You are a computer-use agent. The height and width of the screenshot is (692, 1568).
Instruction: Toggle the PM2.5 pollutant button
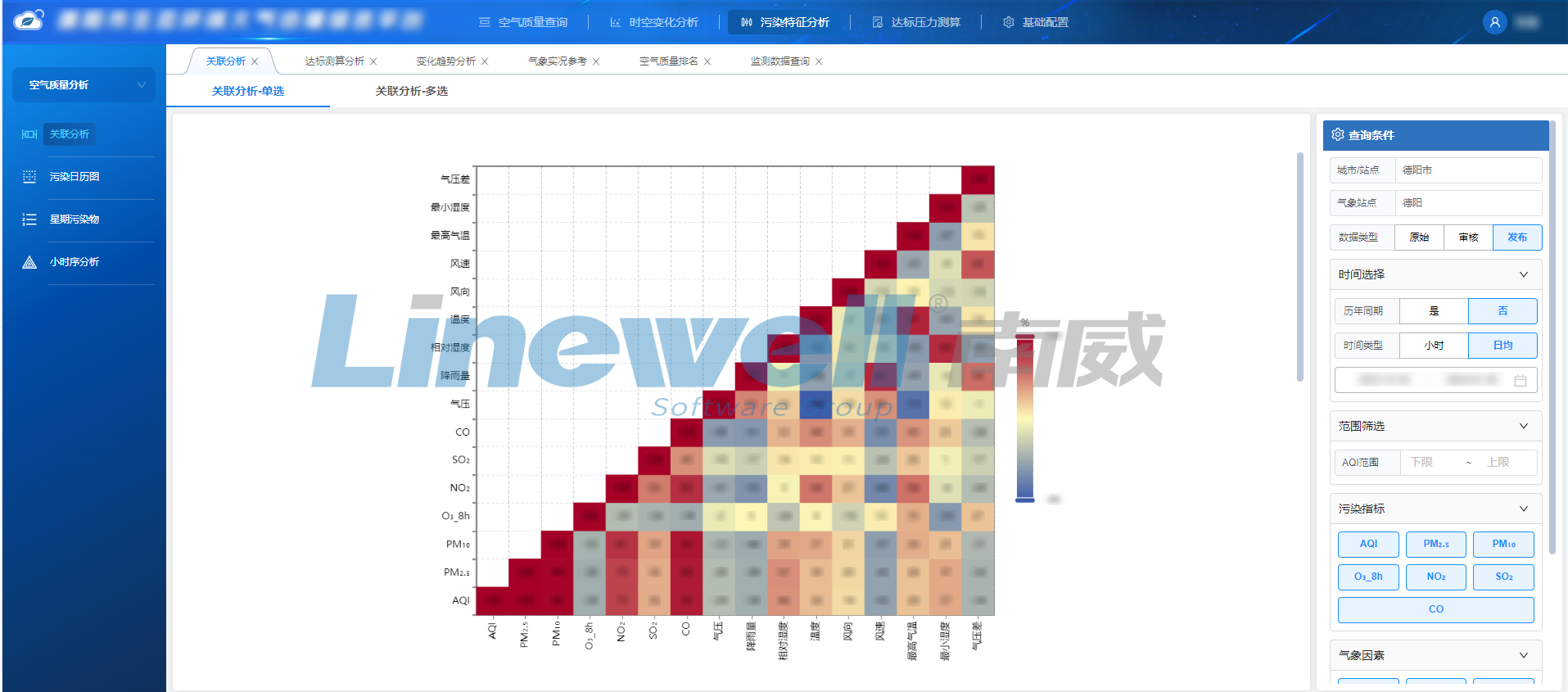pos(1435,544)
